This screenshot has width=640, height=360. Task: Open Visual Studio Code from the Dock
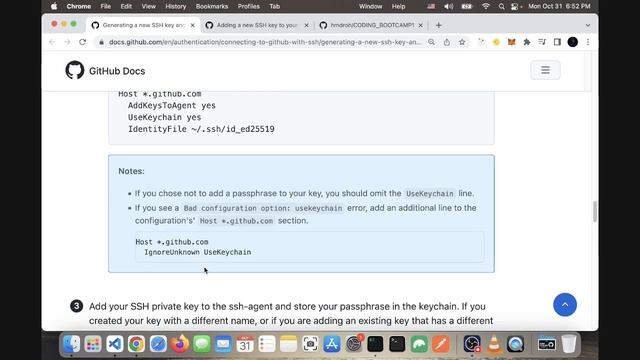click(x=115, y=344)
